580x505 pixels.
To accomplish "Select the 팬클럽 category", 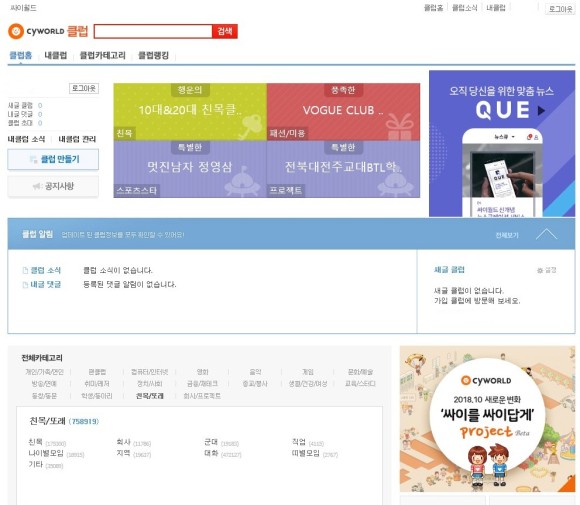I will [97, 372].
